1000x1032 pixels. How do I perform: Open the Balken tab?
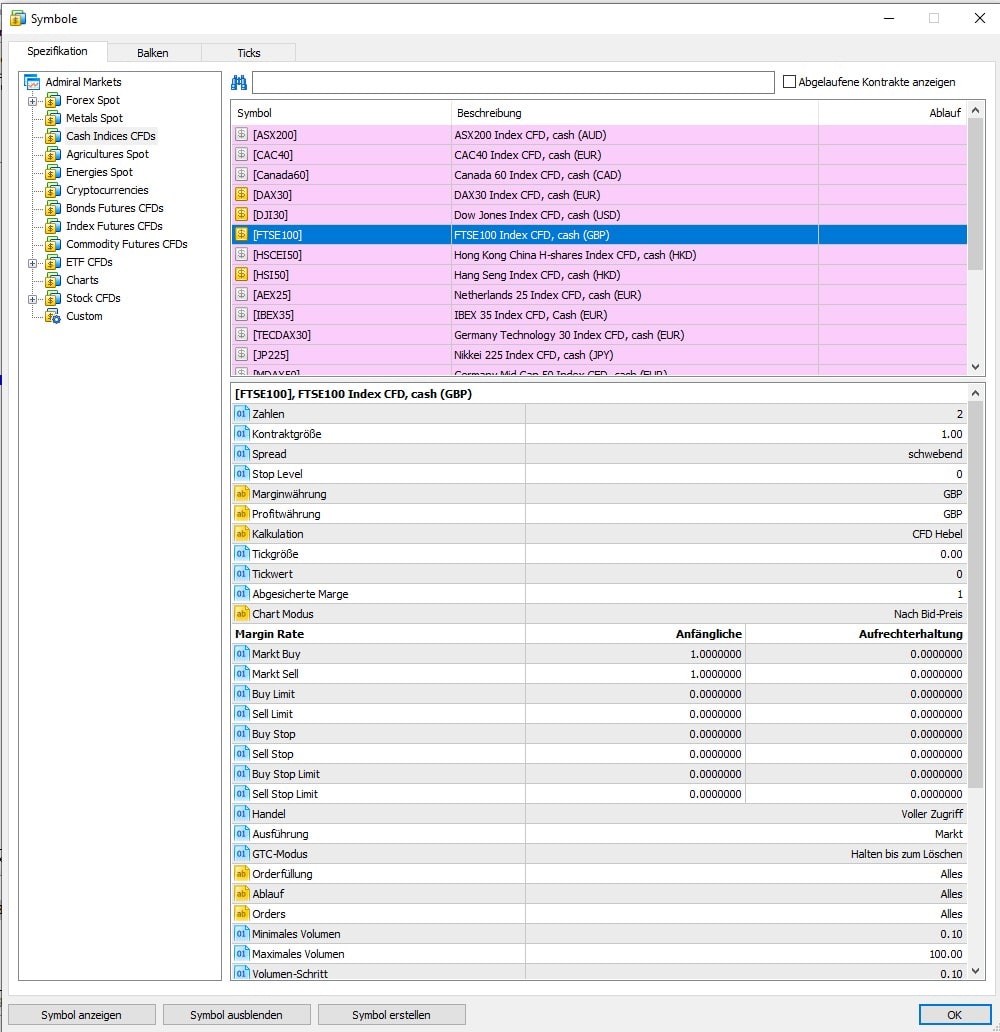[x=153, y=53]
